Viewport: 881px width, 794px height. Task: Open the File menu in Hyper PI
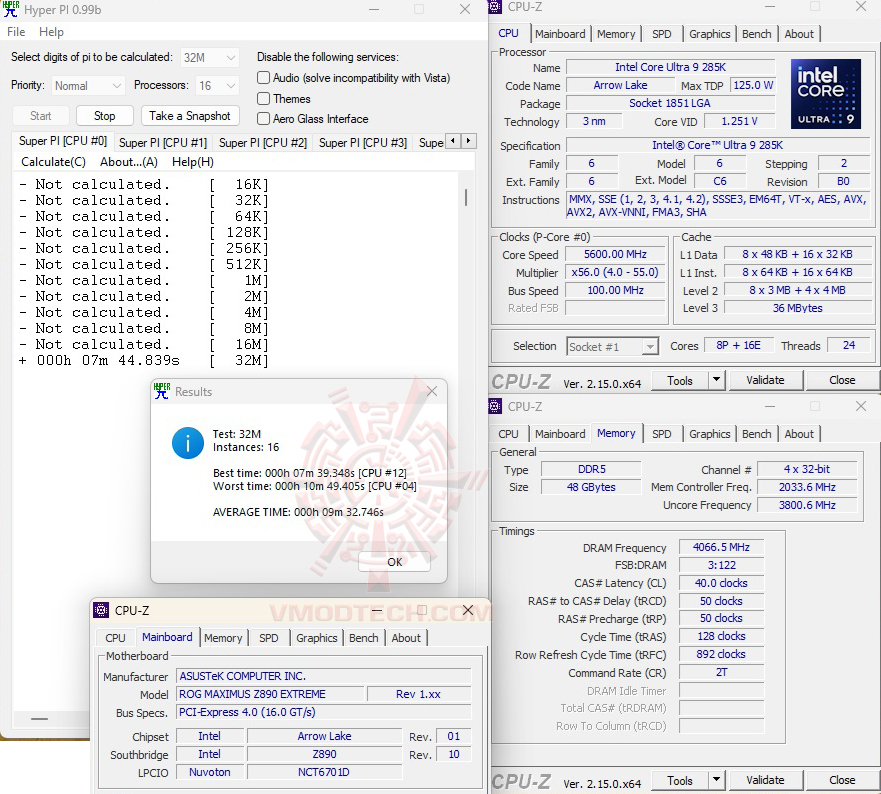pos(16,31)
